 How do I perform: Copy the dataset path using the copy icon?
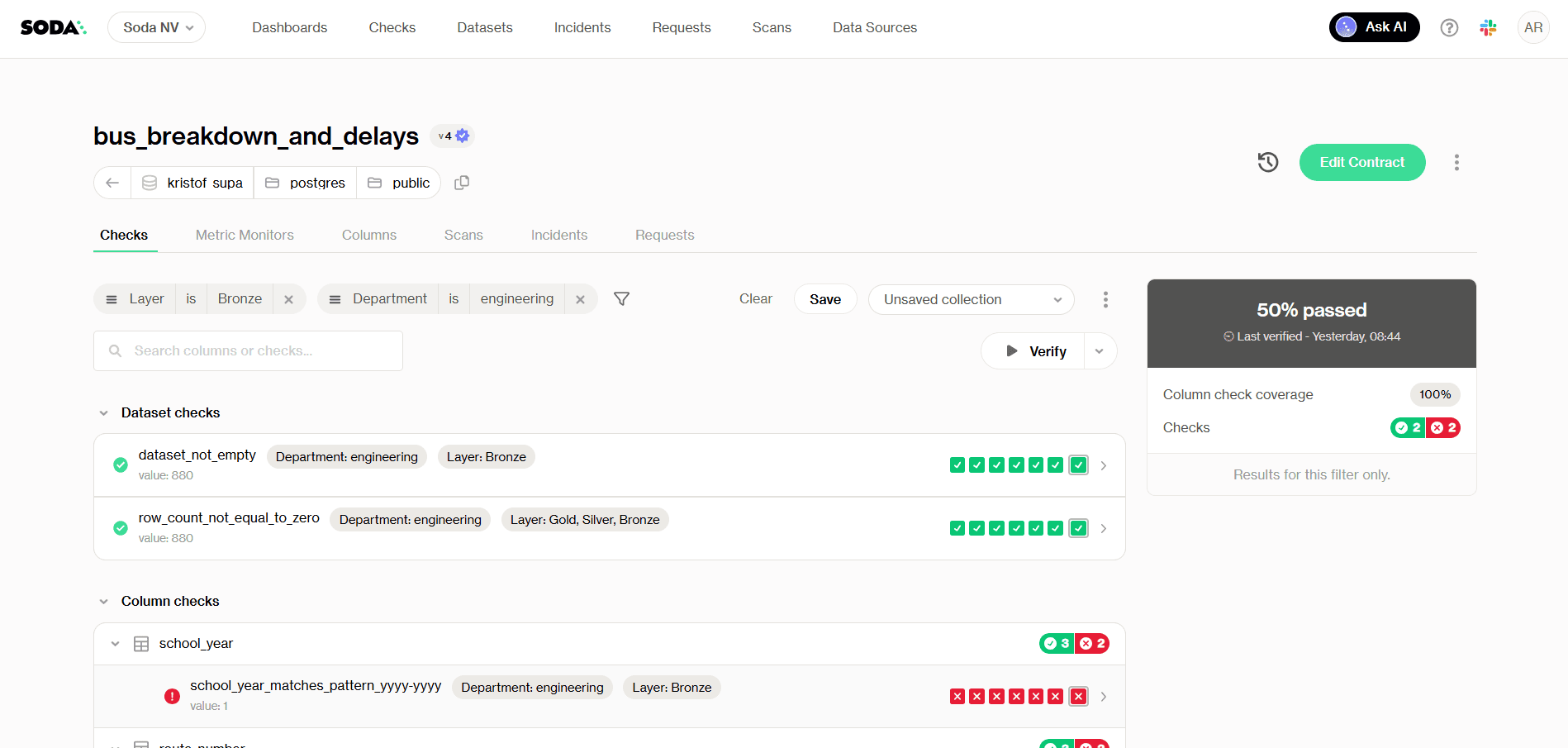pos(461,183)
